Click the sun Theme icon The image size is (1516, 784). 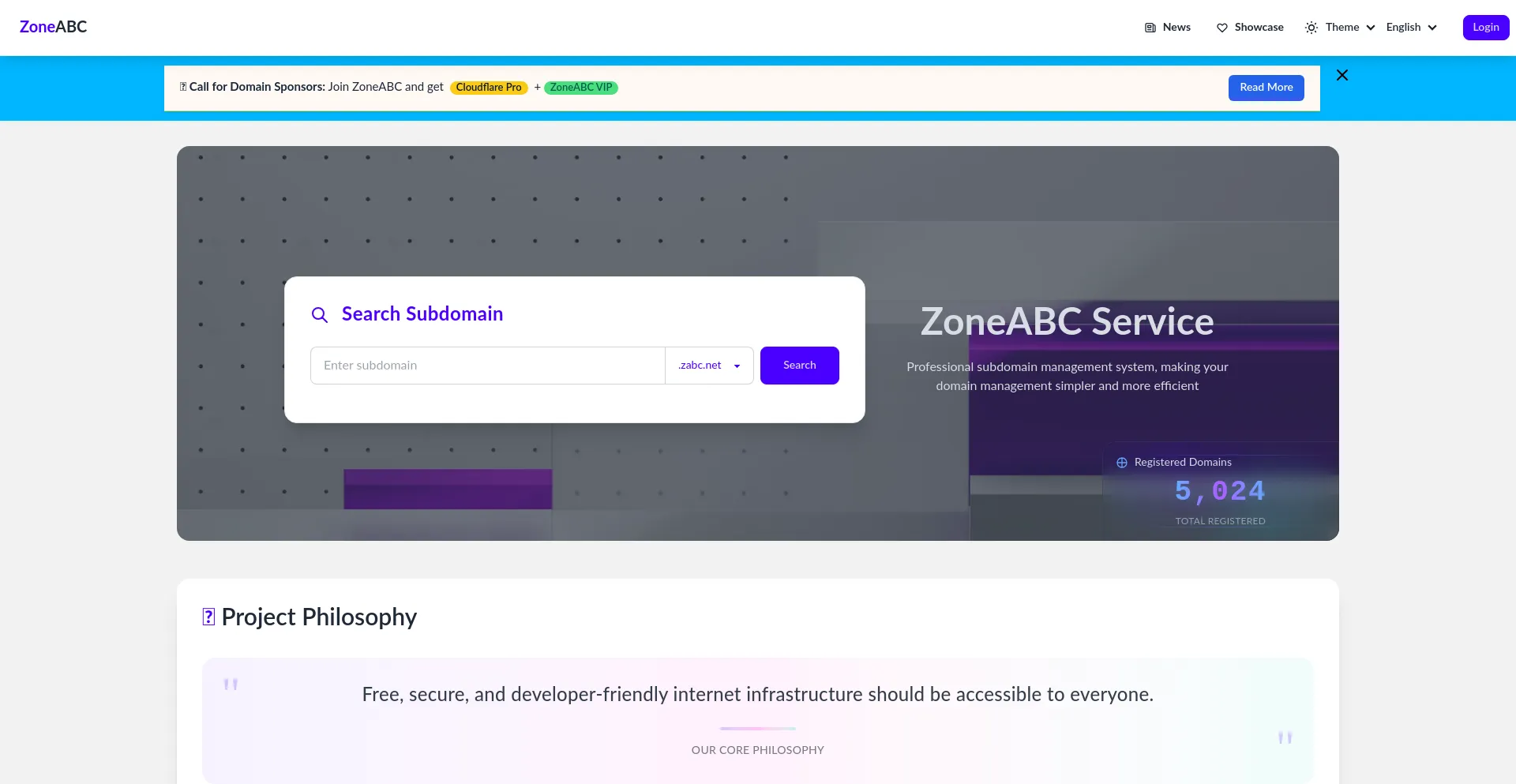[1311, 28]
